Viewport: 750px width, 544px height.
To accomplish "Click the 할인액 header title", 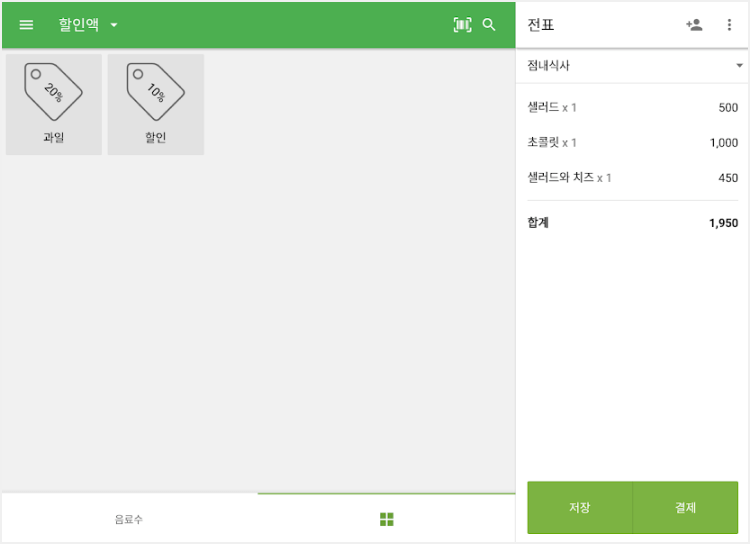I will coord(79,25).
